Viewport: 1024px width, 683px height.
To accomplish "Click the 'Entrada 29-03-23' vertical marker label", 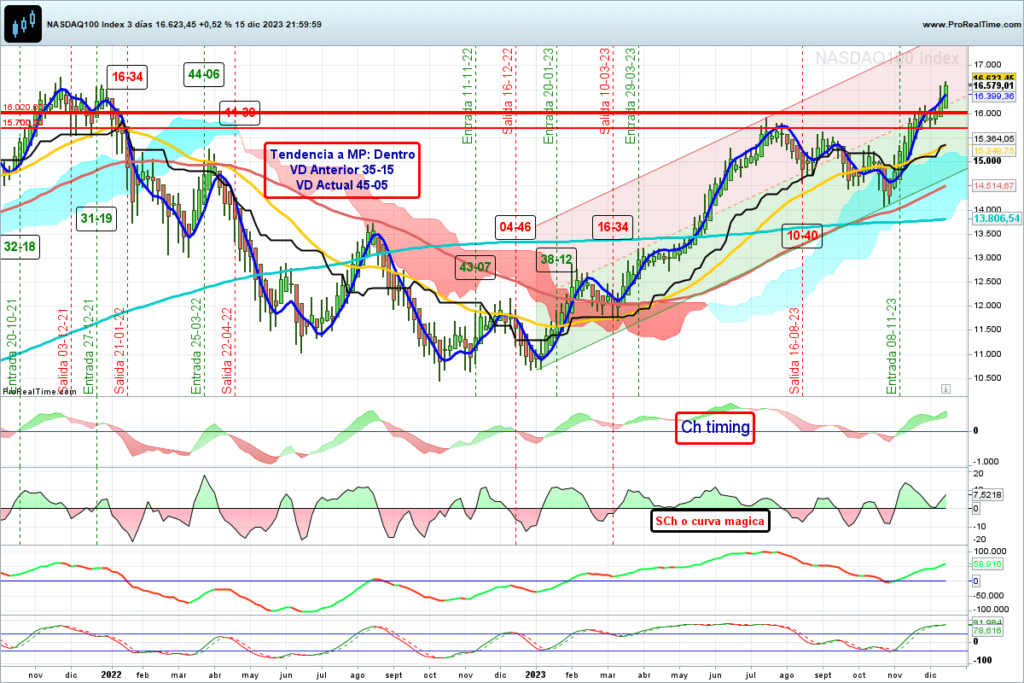I will (631, 95).
